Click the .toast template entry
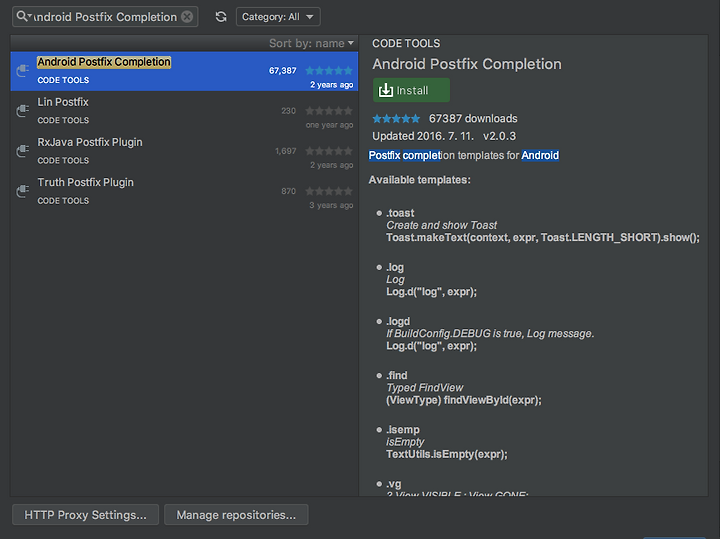The image size is (720, 539). (x=400, y=213)
